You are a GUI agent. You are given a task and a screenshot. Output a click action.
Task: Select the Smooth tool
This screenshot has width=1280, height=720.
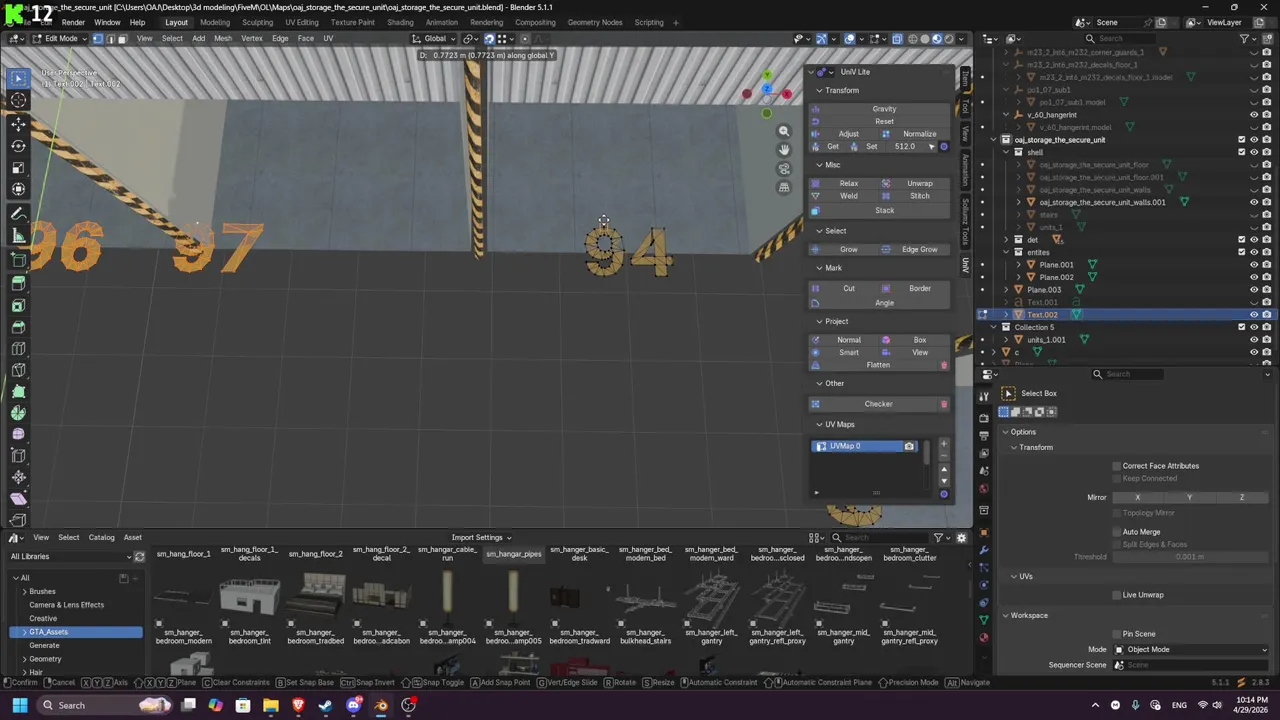coord(18,434)
